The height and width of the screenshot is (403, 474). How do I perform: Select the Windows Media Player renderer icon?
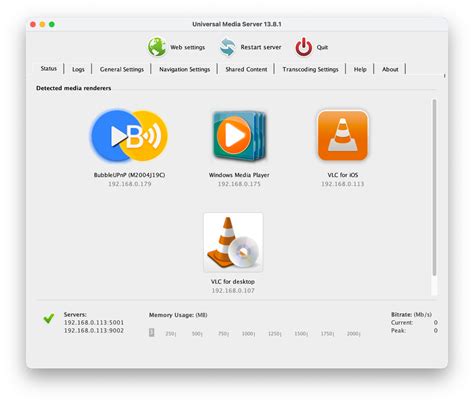(x=239, y=136)
